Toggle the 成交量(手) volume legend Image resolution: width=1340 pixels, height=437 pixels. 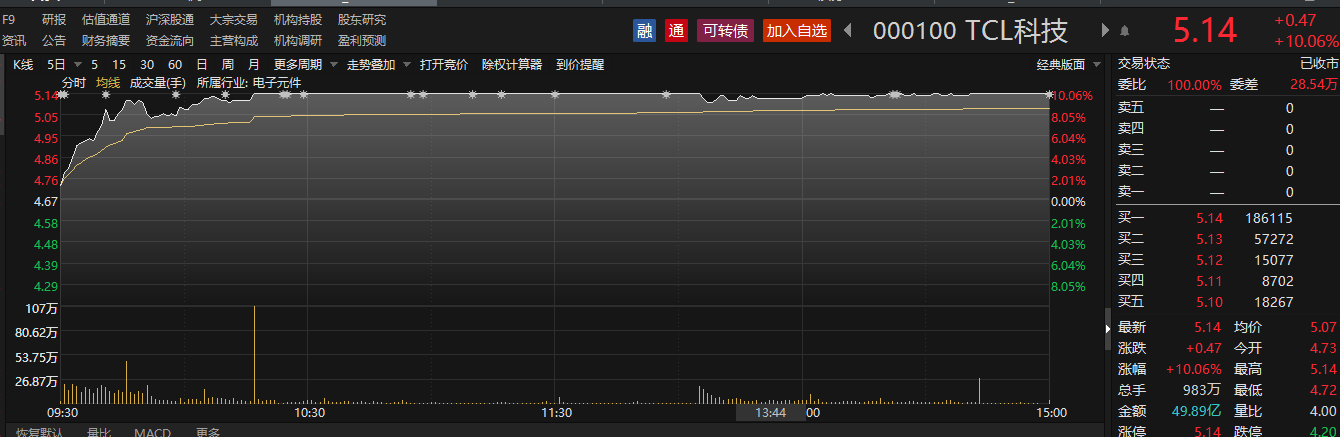point(158,82)
